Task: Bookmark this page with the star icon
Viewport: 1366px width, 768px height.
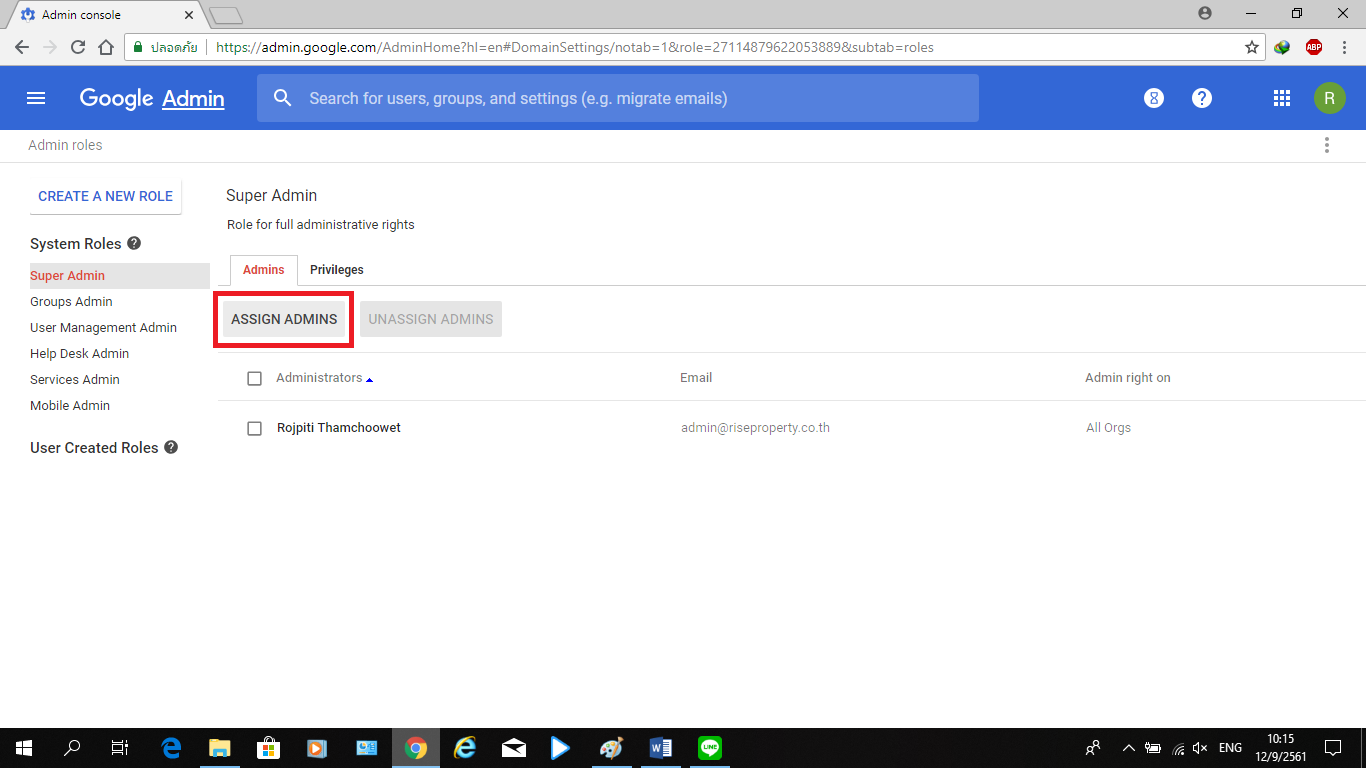Action: 1251,47
